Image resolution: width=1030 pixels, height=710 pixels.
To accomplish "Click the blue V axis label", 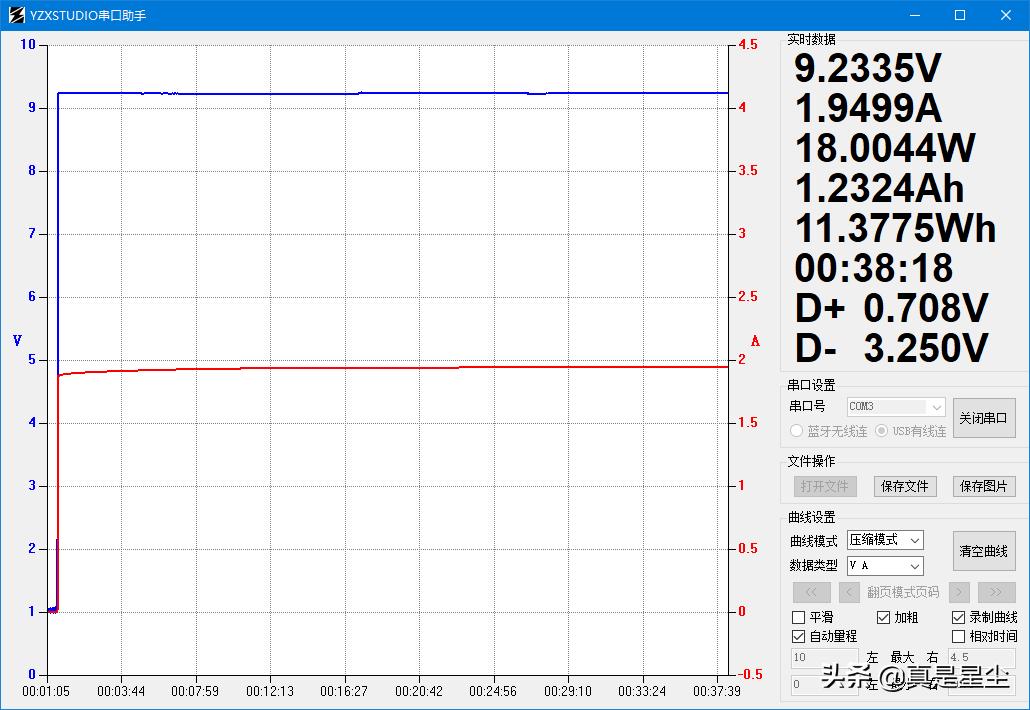I will coord(18,340).
